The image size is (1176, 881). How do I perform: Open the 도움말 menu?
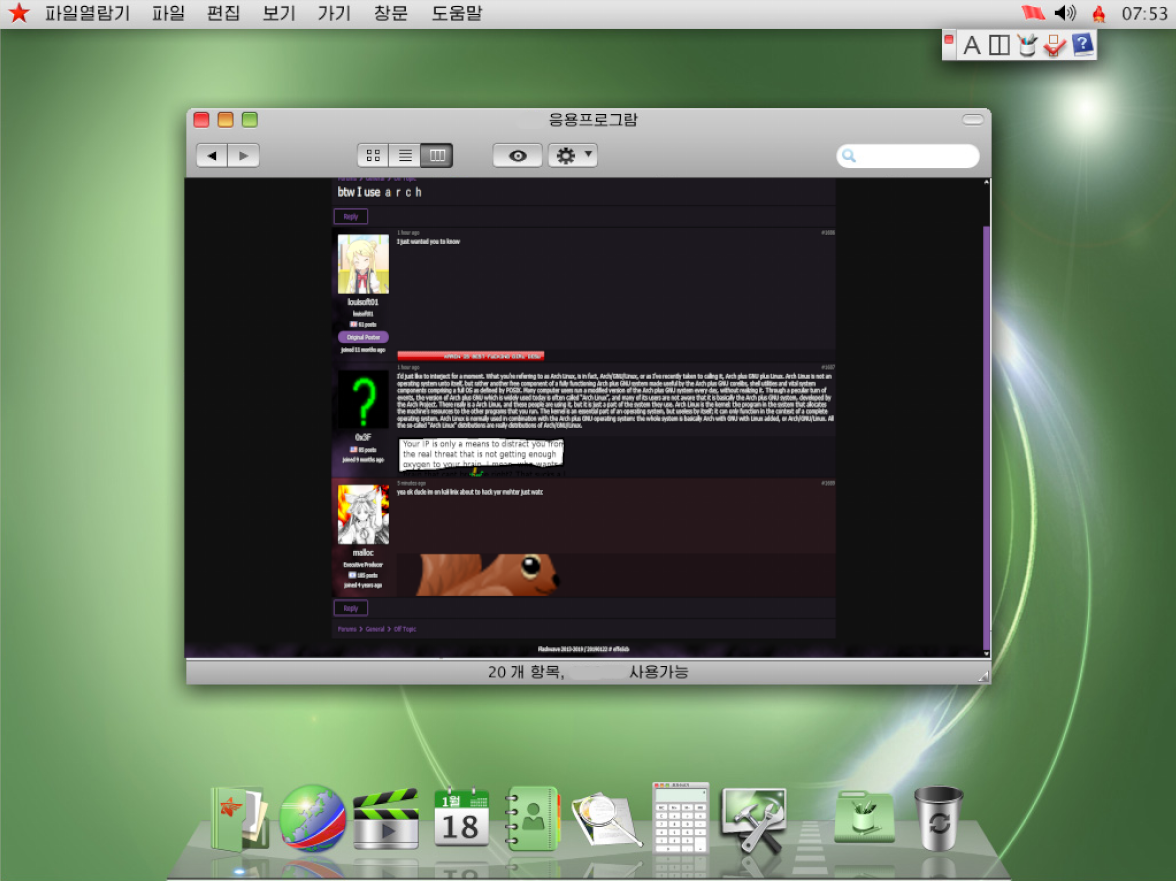[457, 13]
